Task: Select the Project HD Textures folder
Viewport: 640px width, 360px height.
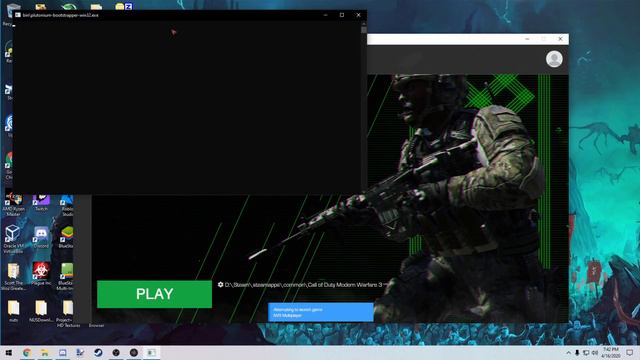Action: pos(67,313)
